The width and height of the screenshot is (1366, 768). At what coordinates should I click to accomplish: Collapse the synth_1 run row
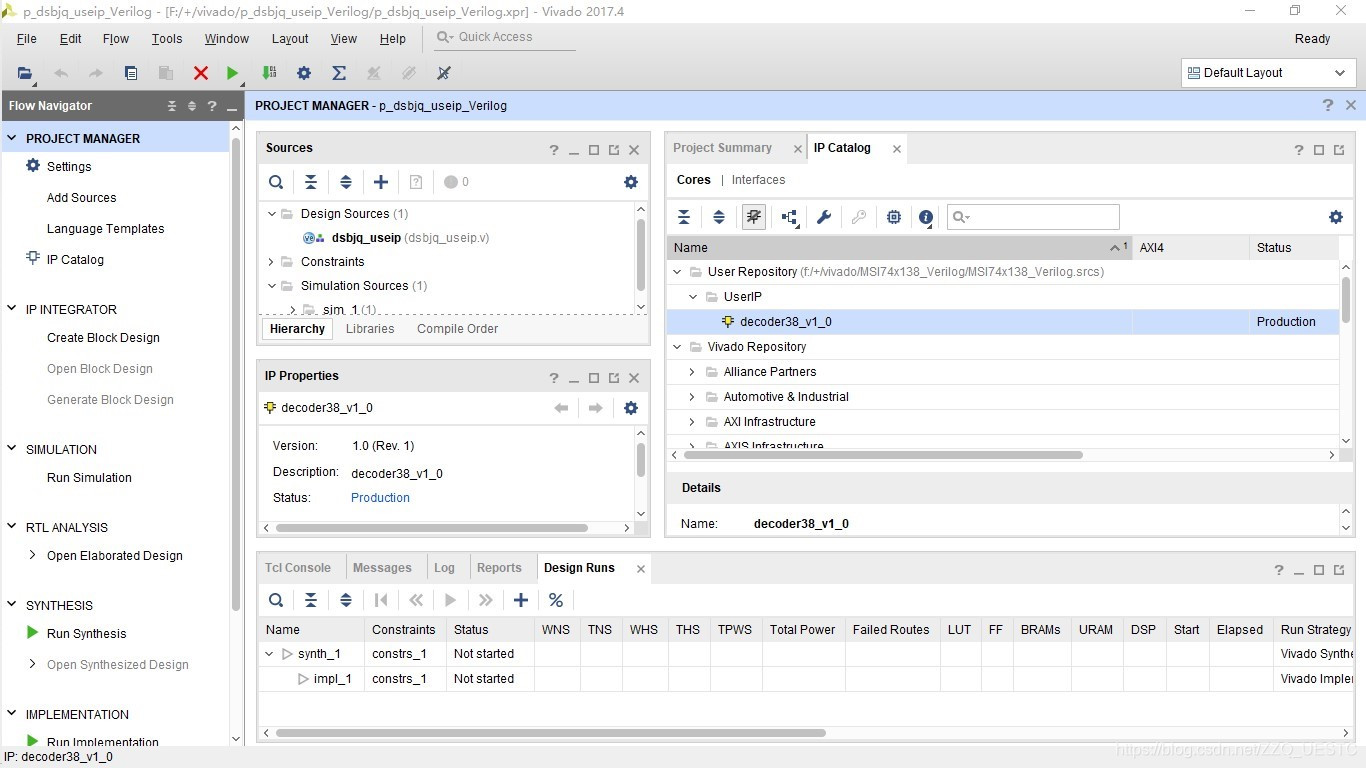click(x=269, y=654)
